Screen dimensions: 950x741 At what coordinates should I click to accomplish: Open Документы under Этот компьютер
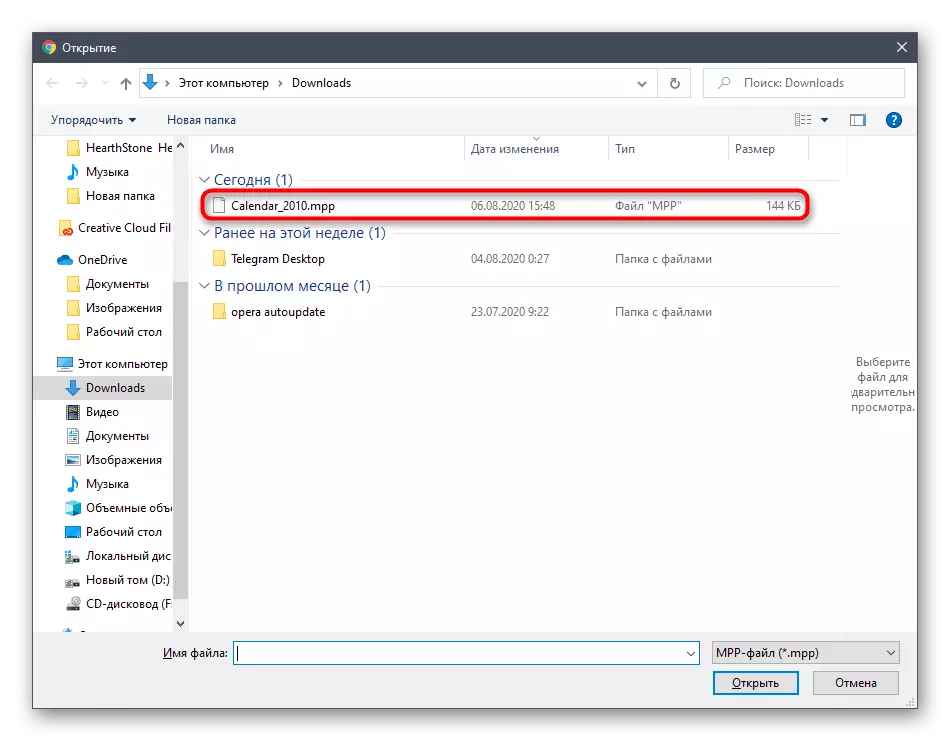click(107, 436)
